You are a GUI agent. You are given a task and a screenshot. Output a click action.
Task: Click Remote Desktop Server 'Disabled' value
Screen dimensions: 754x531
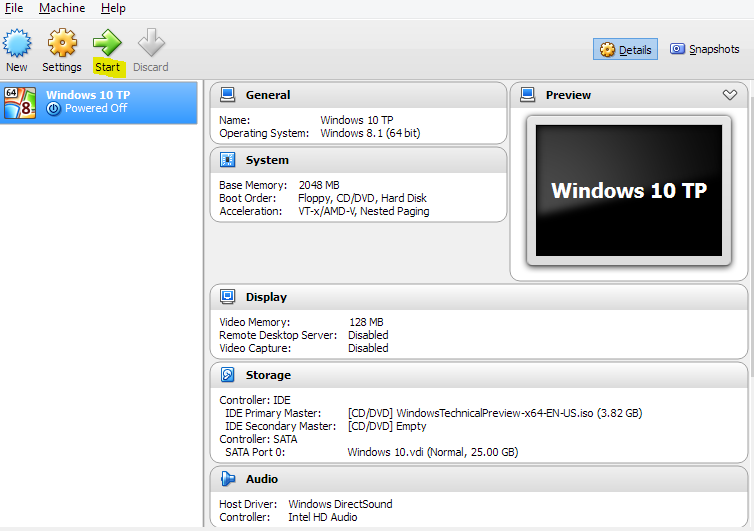(x=368, y=335)
